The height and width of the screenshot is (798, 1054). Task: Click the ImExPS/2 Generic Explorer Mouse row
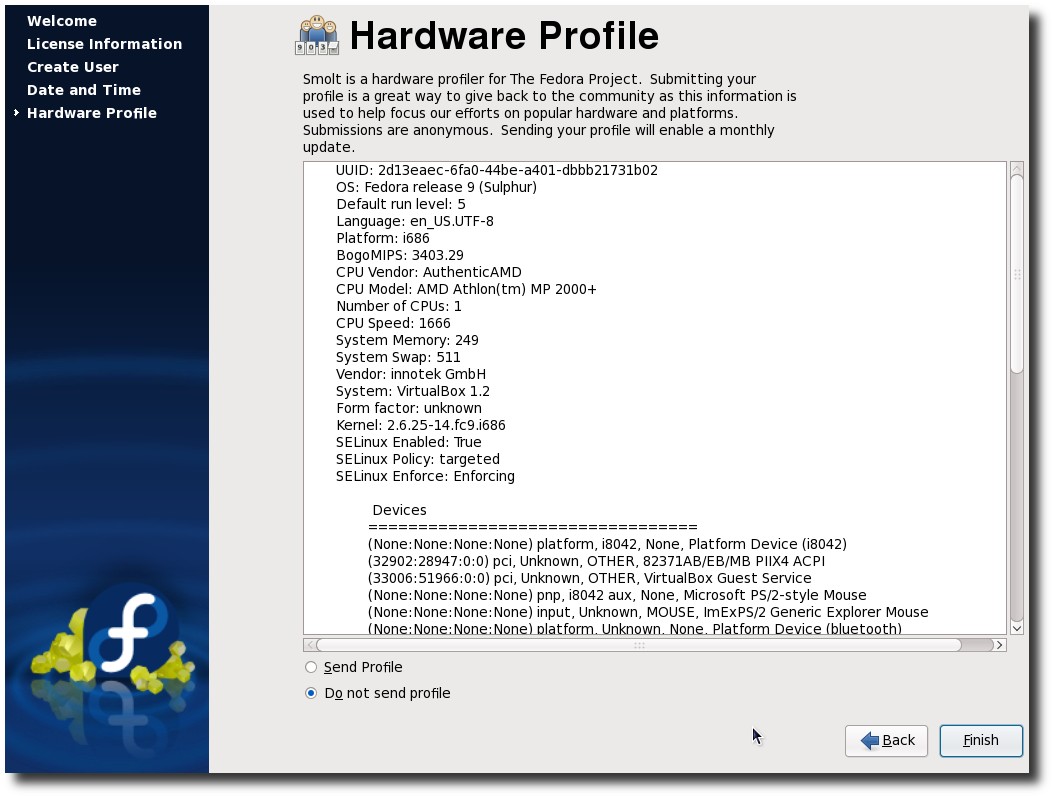click(648, 612)
